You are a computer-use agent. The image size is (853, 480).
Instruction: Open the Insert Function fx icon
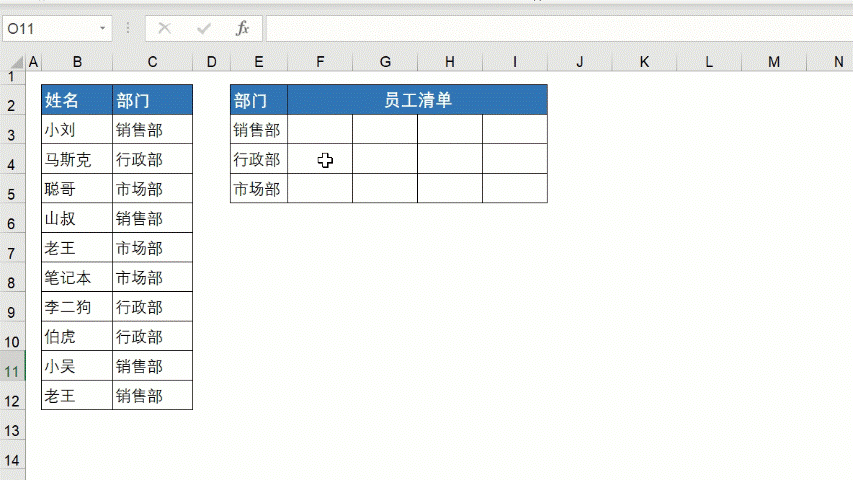click(243, 28)
